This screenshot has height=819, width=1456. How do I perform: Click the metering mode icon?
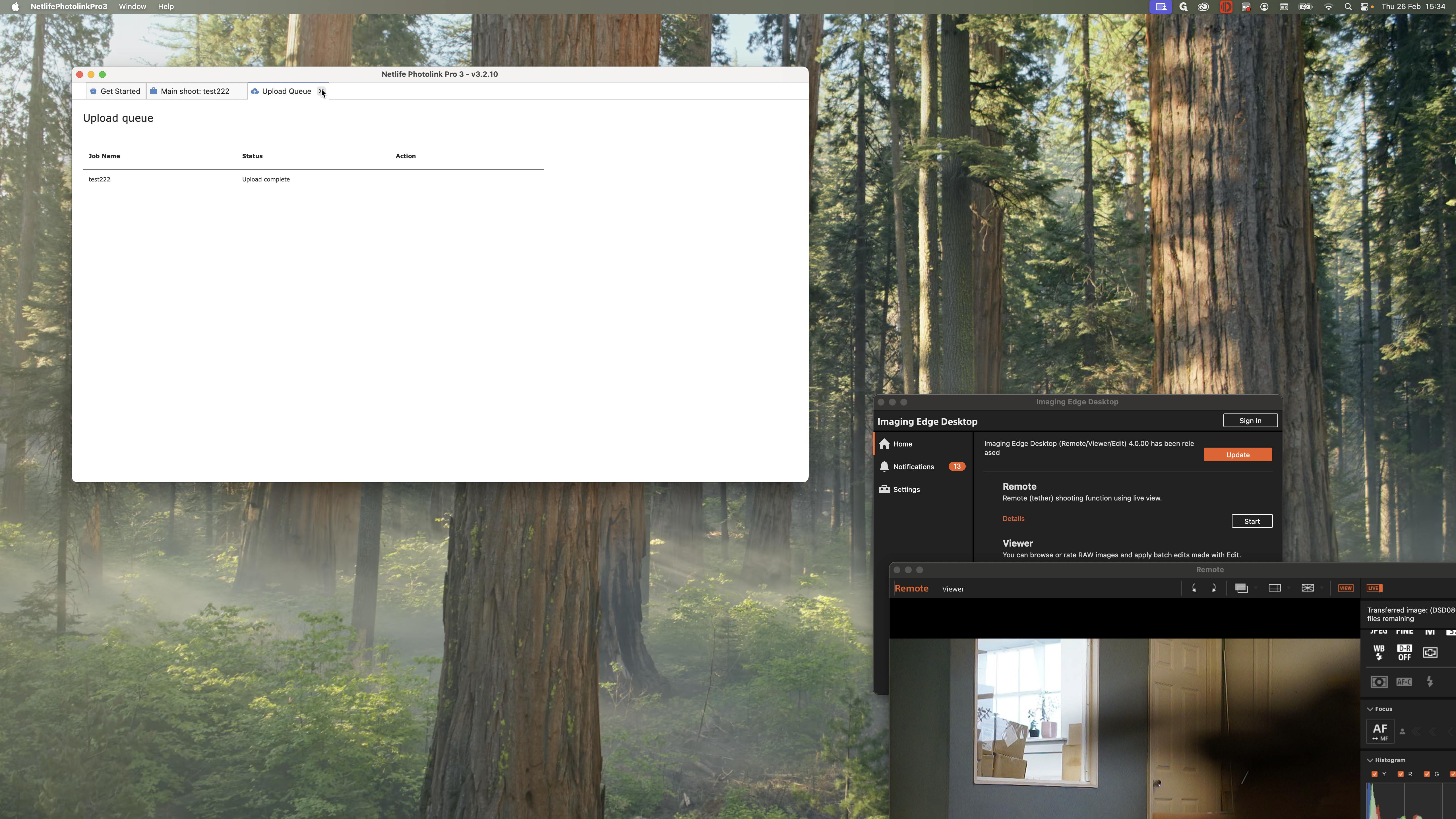[x=1379, y=682]
